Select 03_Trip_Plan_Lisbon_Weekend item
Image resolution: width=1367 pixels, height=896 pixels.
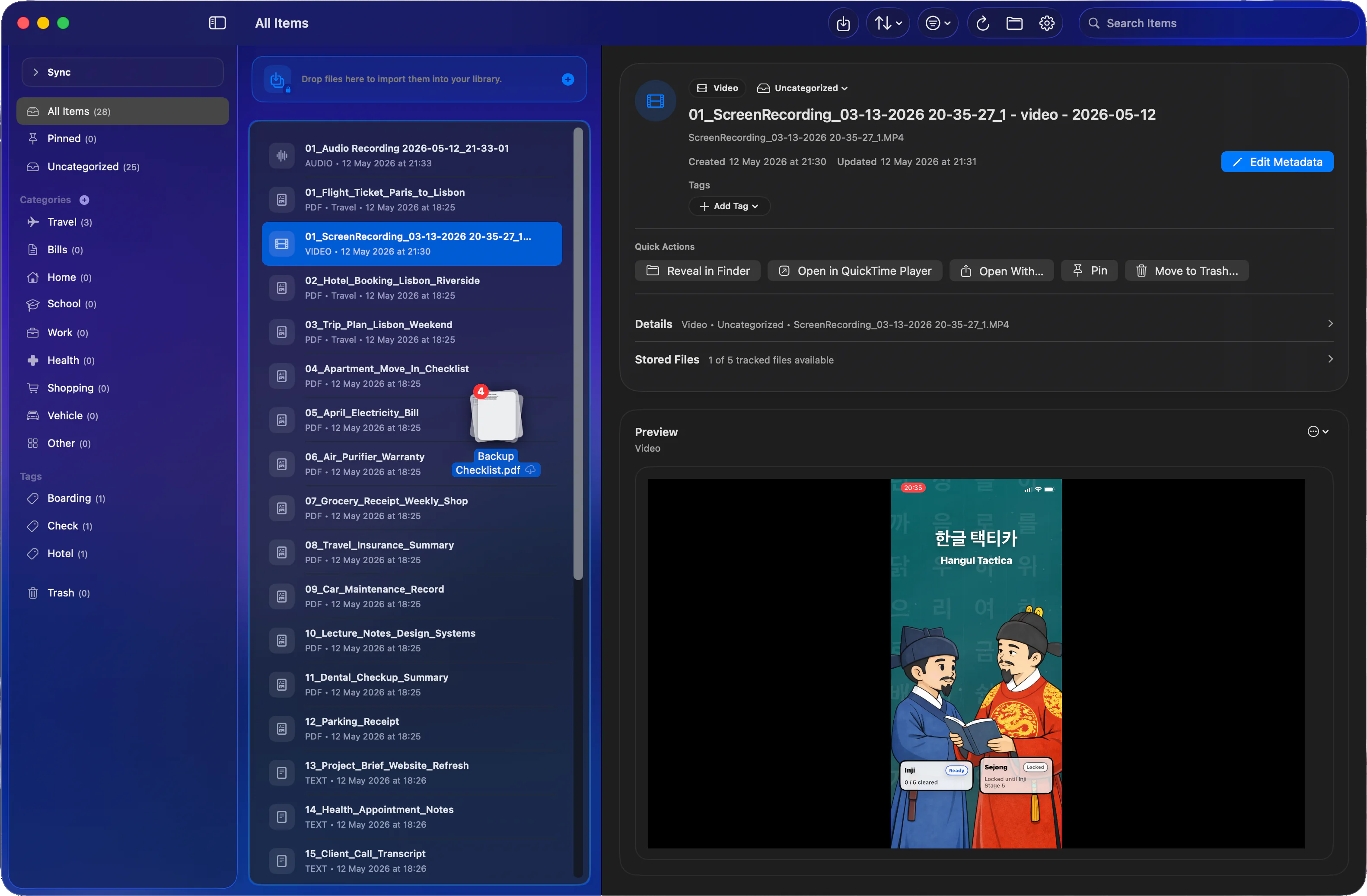412,332
